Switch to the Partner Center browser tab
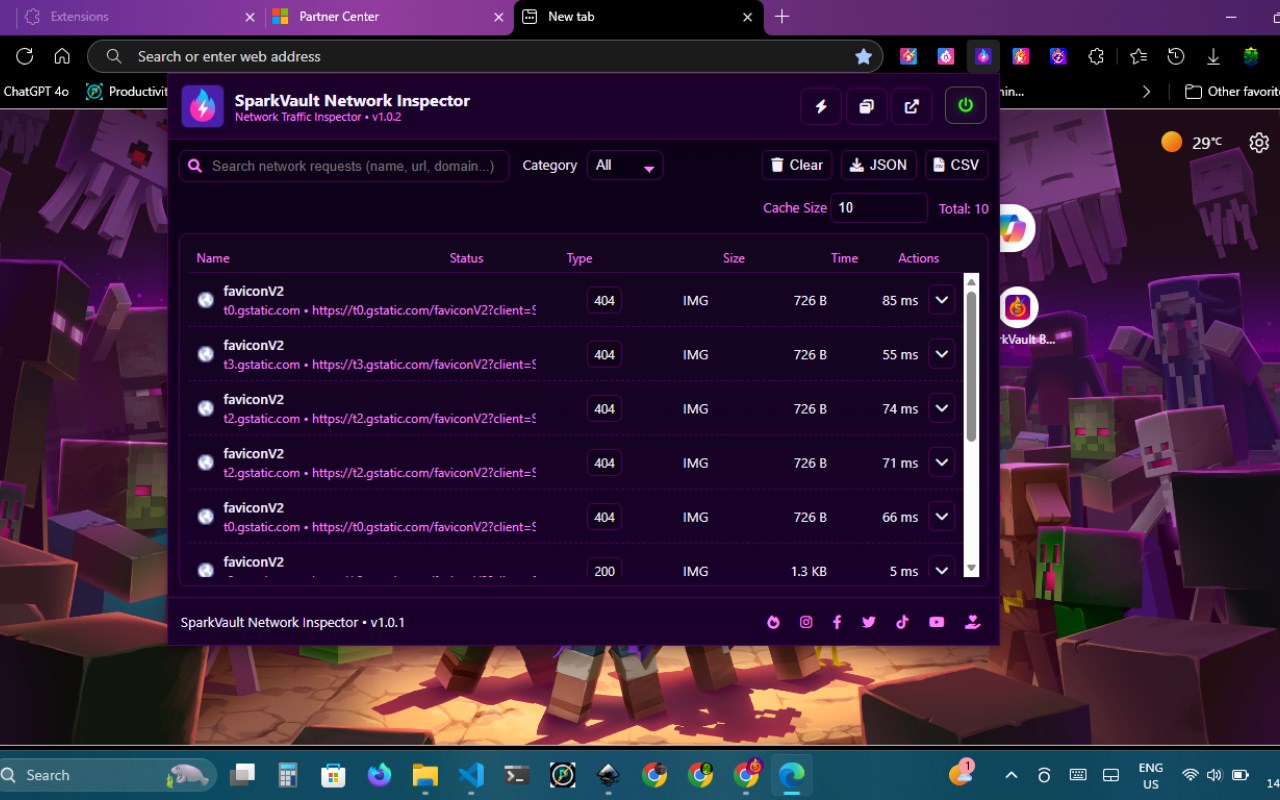This screenshot has width=1280, height=800. click(388, 17)
